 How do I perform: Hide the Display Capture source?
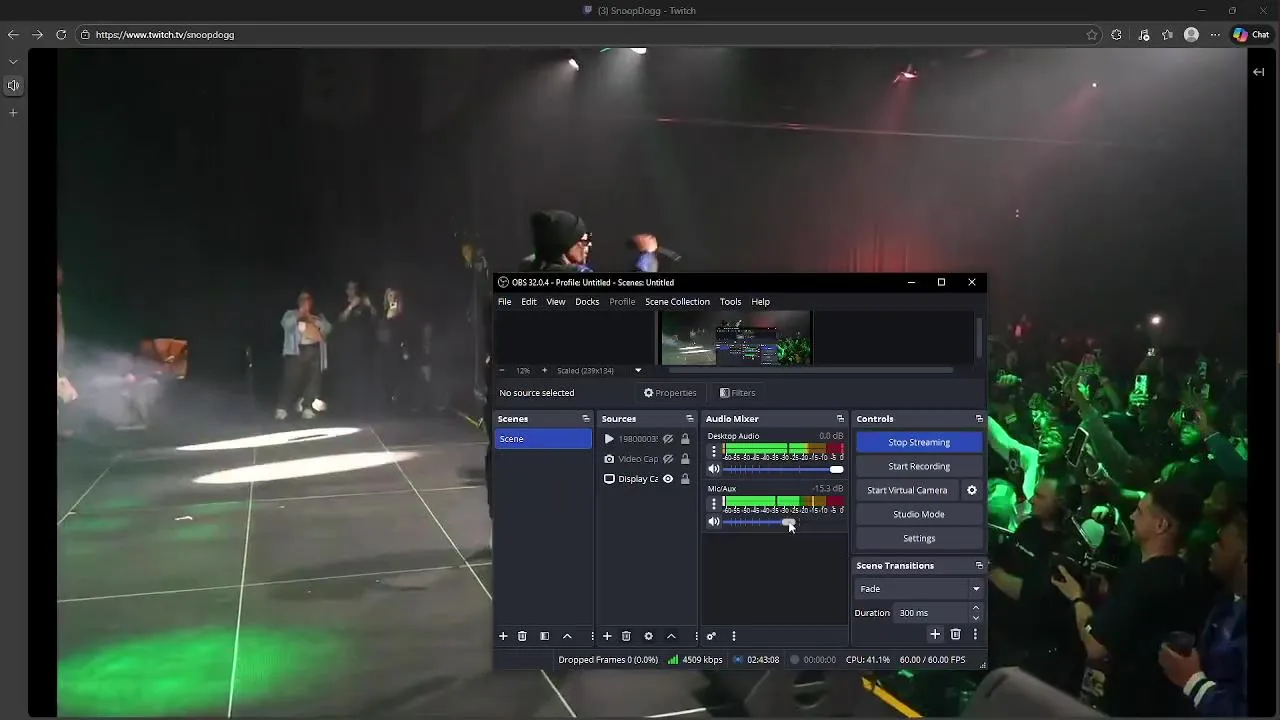[668, 479]
